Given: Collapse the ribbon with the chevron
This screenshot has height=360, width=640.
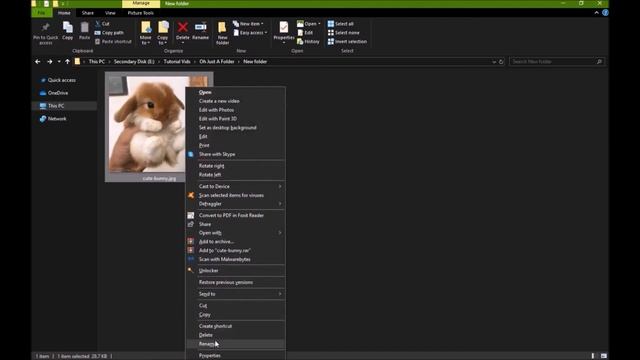Looking at the screenshot, I should (x=597, y=13).
